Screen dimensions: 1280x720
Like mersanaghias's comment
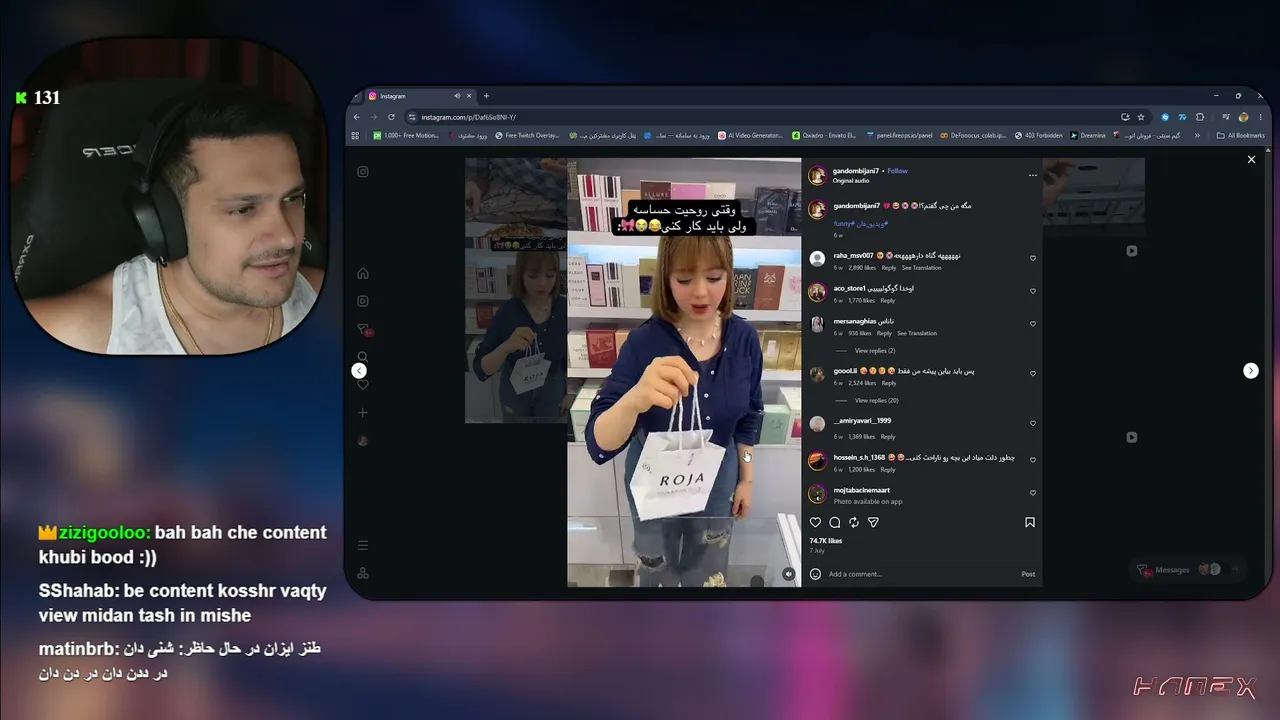click(x=1033, y=324)
